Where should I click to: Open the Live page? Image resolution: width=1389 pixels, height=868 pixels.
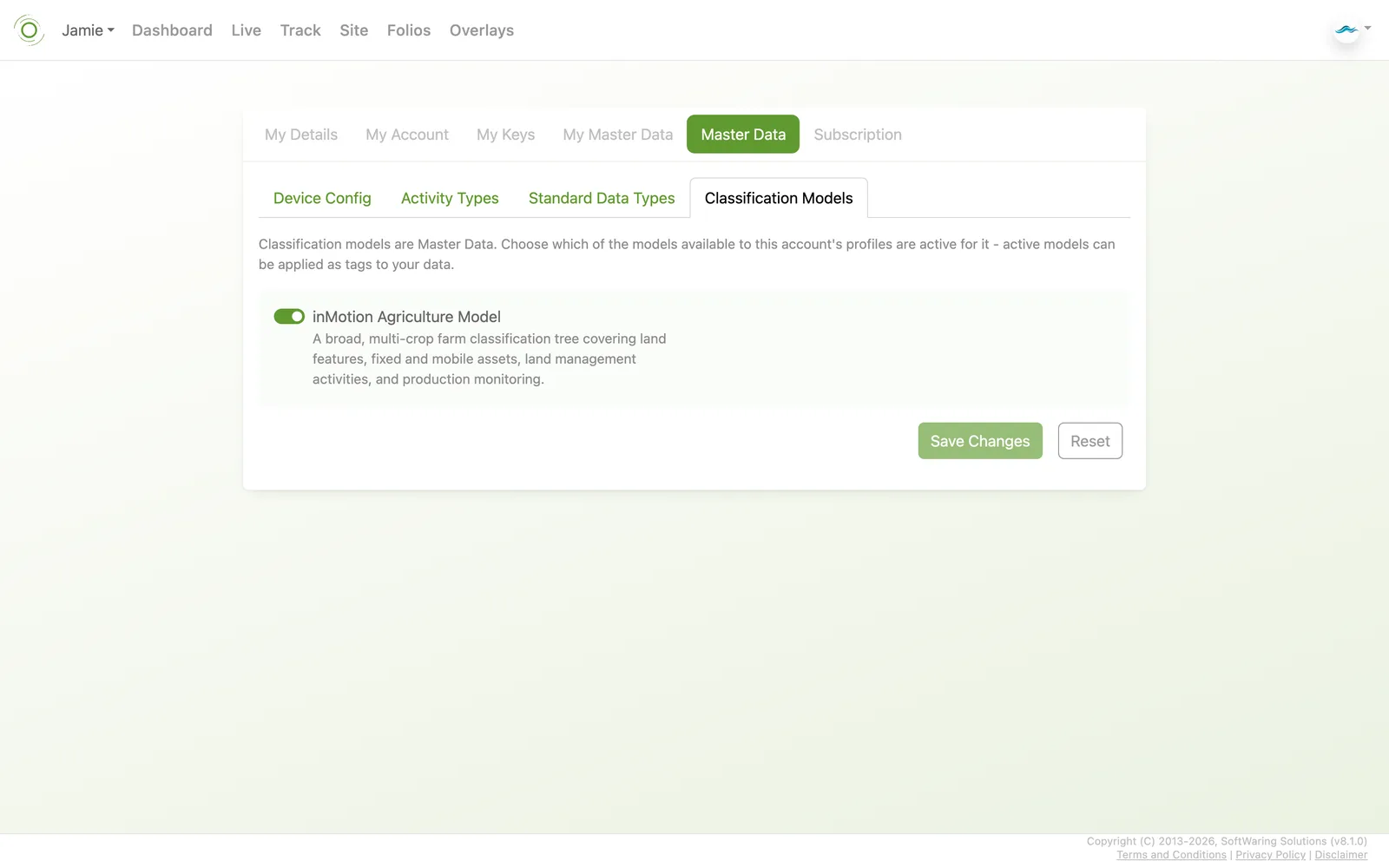point(247,30)
